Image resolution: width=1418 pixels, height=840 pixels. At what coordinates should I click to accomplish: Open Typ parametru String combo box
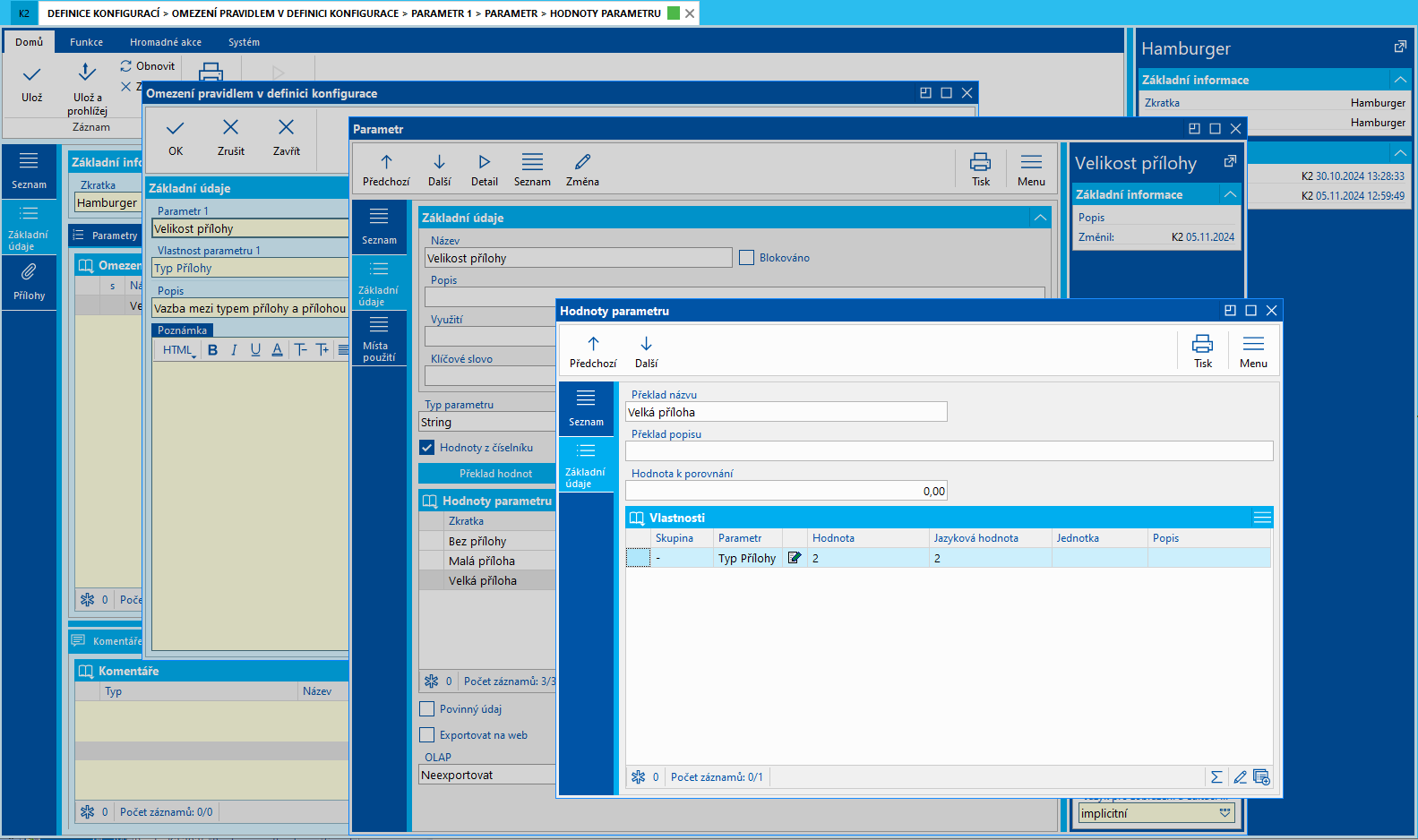click(x=487, y=423)
